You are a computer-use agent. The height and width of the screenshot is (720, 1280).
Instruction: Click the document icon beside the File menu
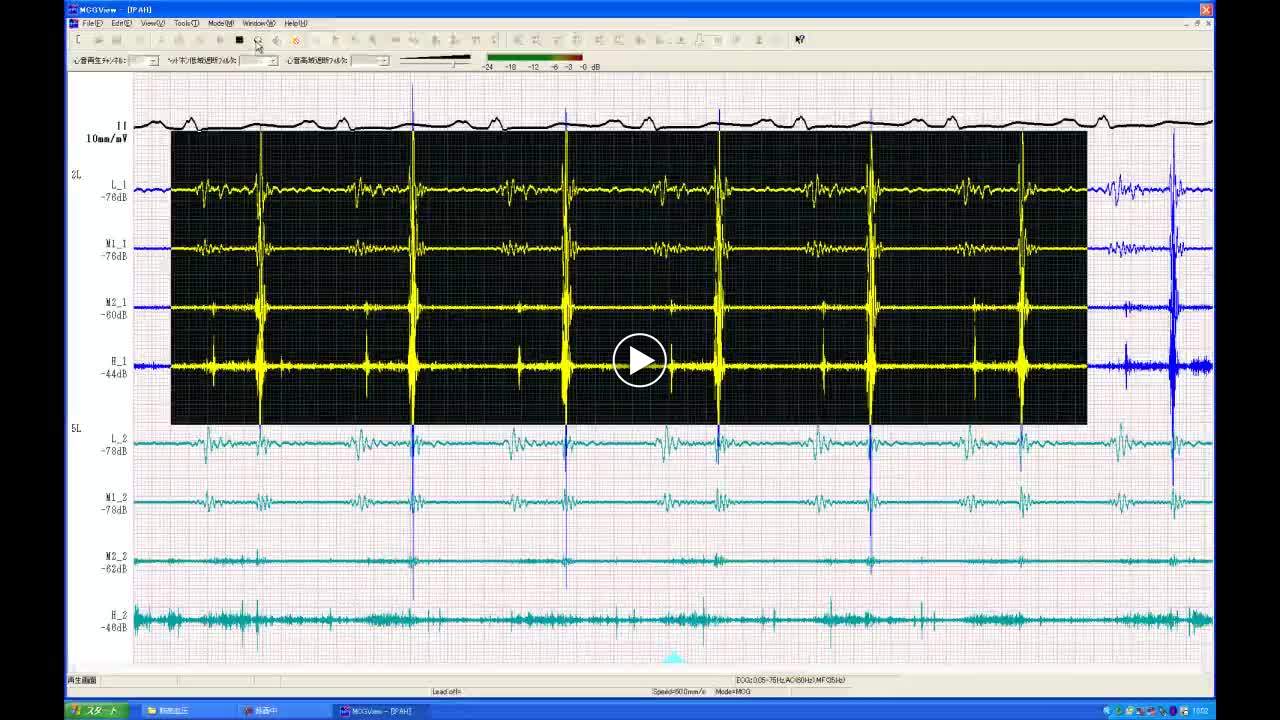pyautogui.click(x=73, y=23)
